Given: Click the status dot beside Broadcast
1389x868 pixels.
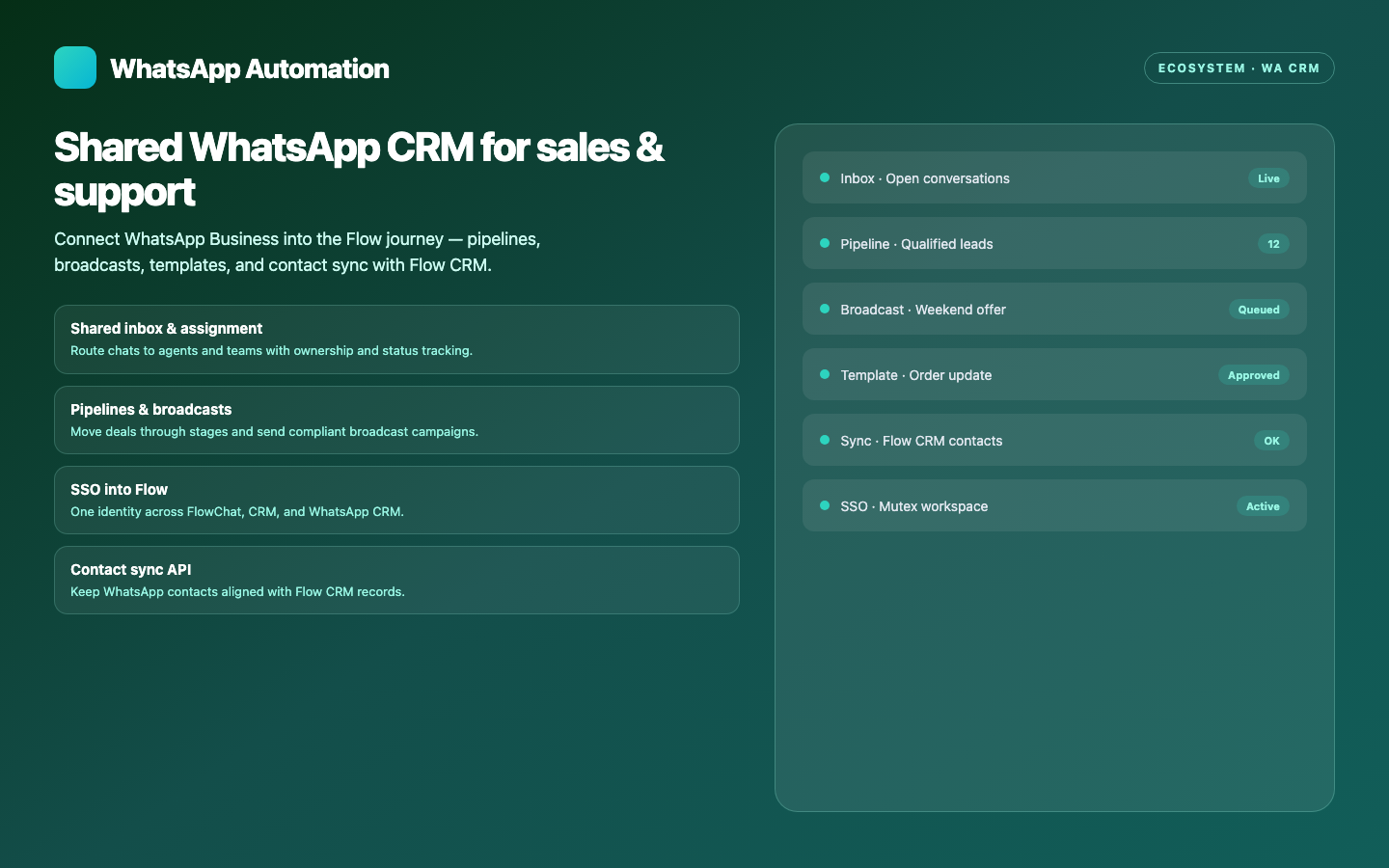Looking at the screenshot, I should [x=825, y=309].
